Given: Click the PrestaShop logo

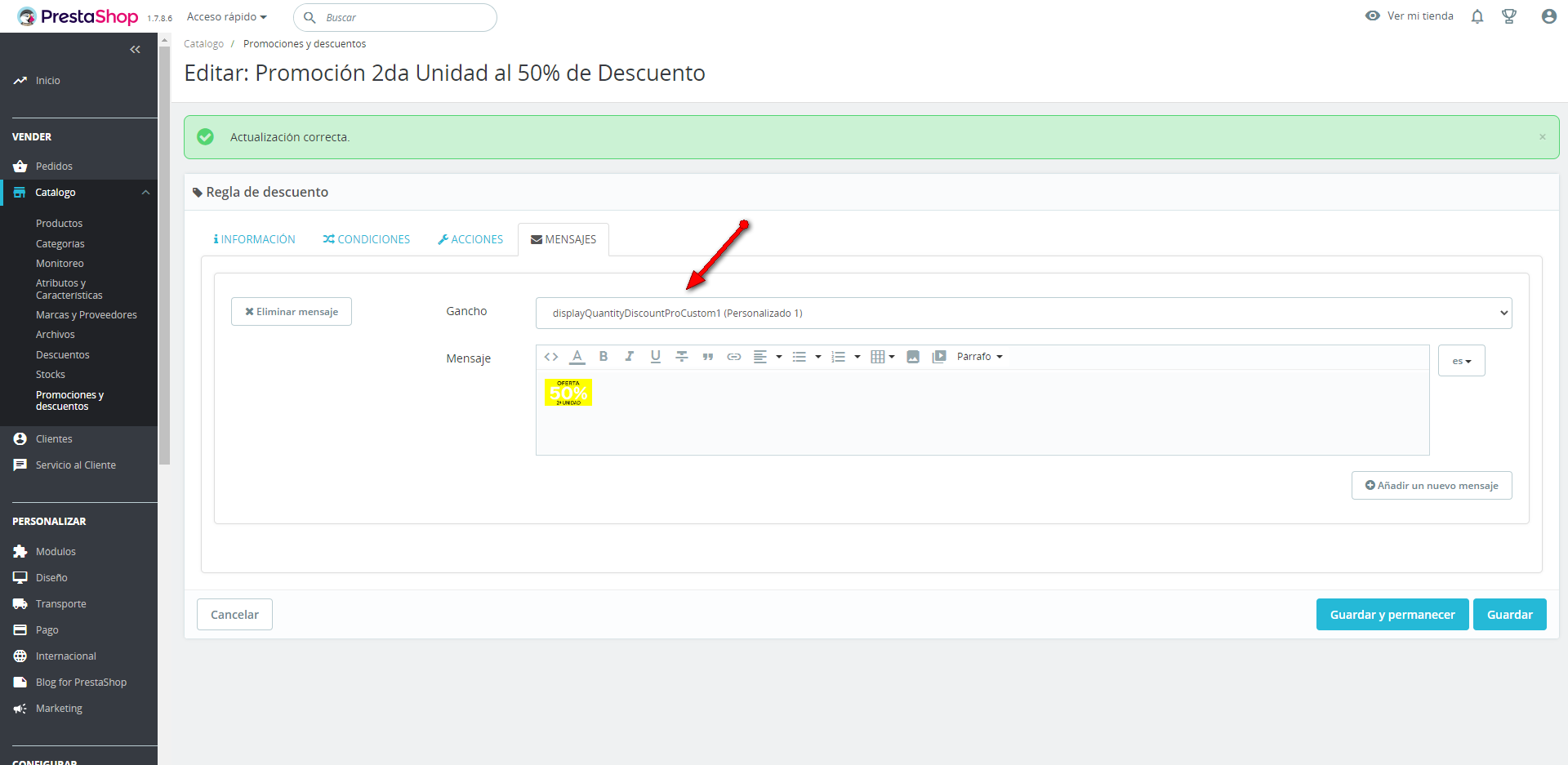Looking at the screenshot, I should tap(78, 16).
